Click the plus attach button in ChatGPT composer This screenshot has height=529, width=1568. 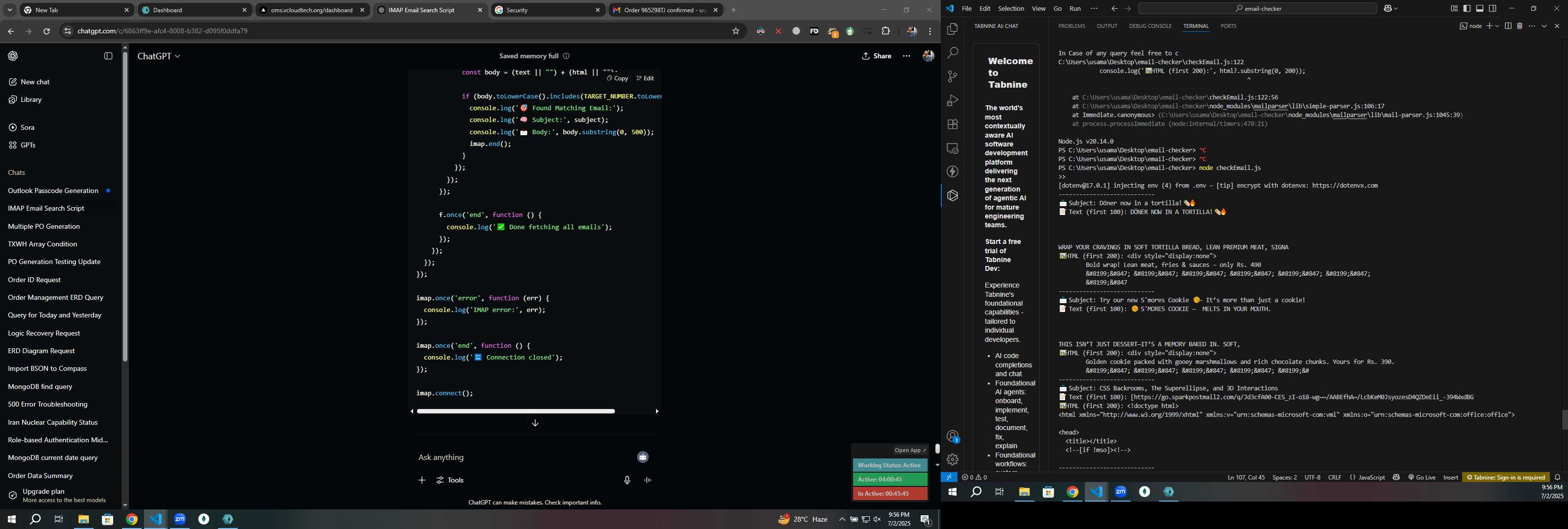[422, 481]
